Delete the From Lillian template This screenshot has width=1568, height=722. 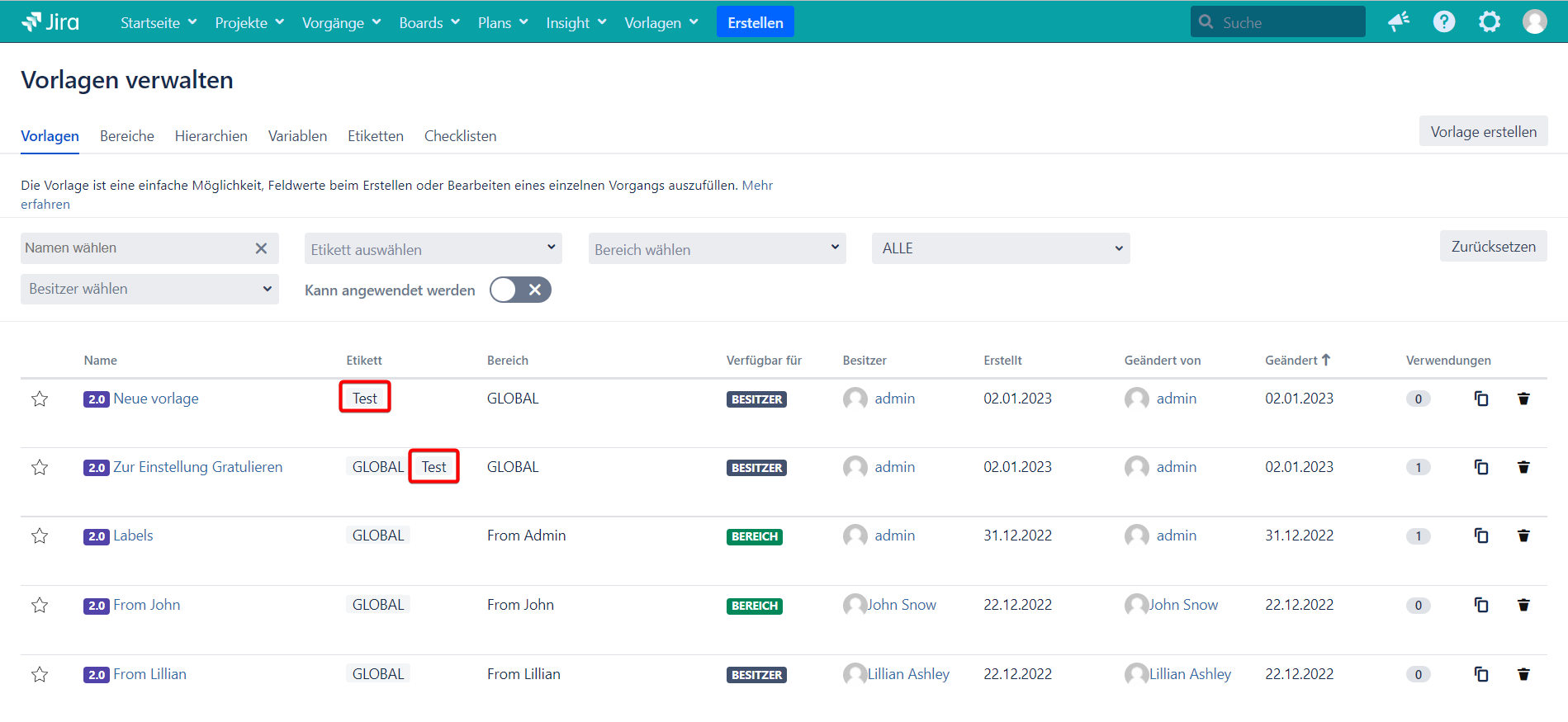tap(1523, 675)
